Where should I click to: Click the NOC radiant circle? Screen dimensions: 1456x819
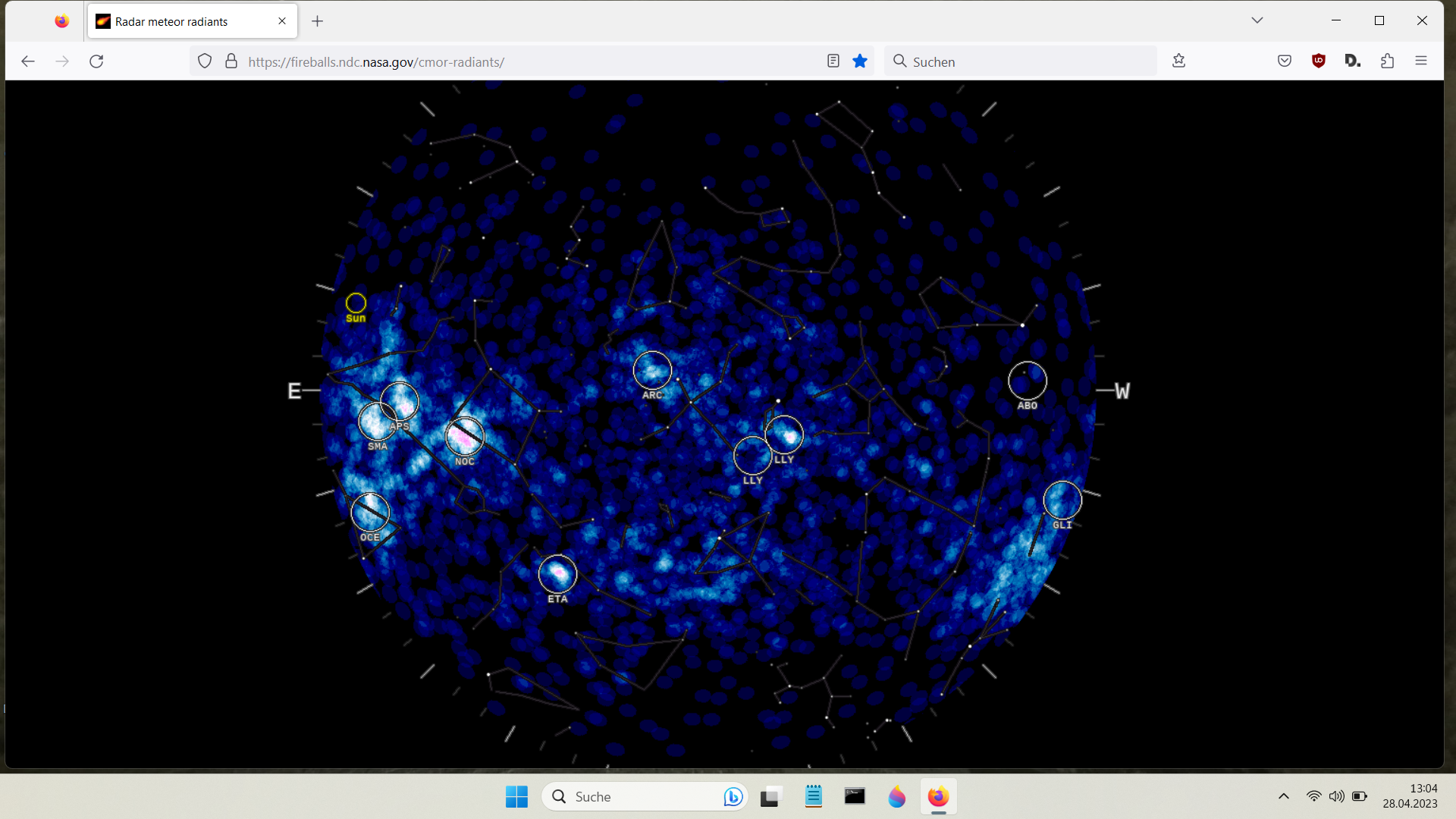coord(465,436)
